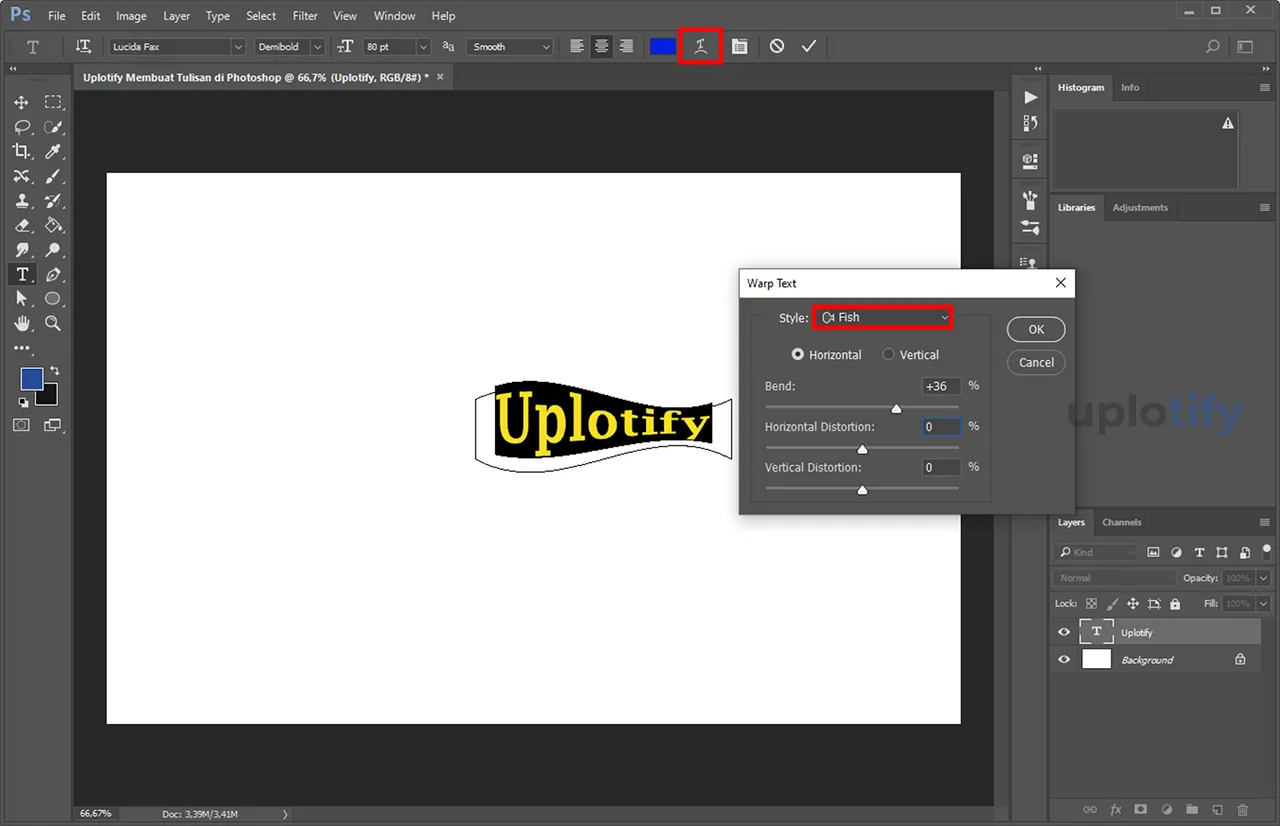The image size is (1280, 826).
Task: Open the Lucida Fax font family dropdown
Action: (x=177, y=47)
